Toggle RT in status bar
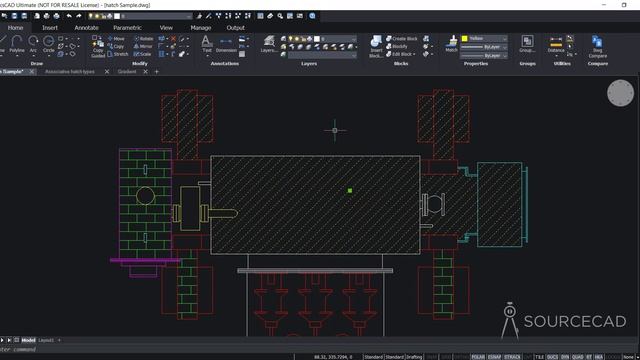 pos(589,357)
